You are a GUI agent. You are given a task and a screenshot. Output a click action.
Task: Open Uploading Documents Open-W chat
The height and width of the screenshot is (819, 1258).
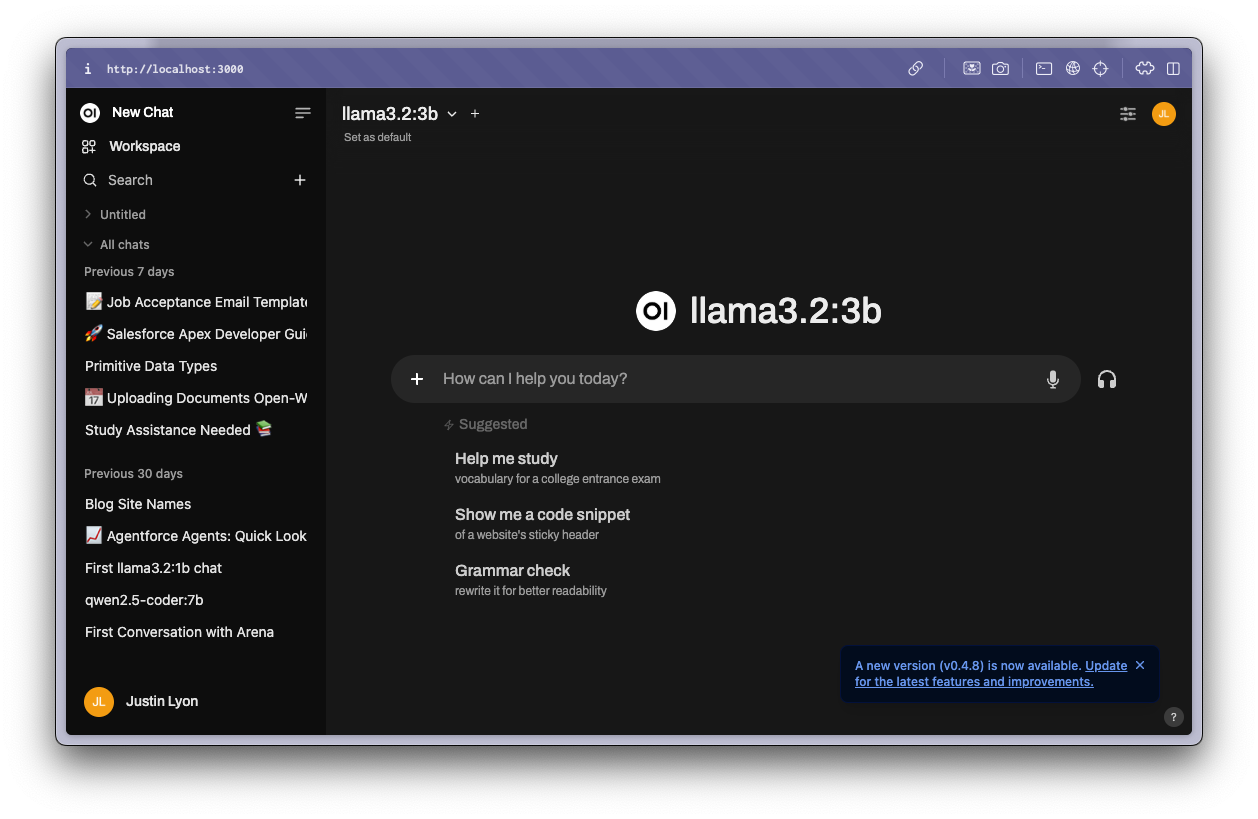pos(196,398)
